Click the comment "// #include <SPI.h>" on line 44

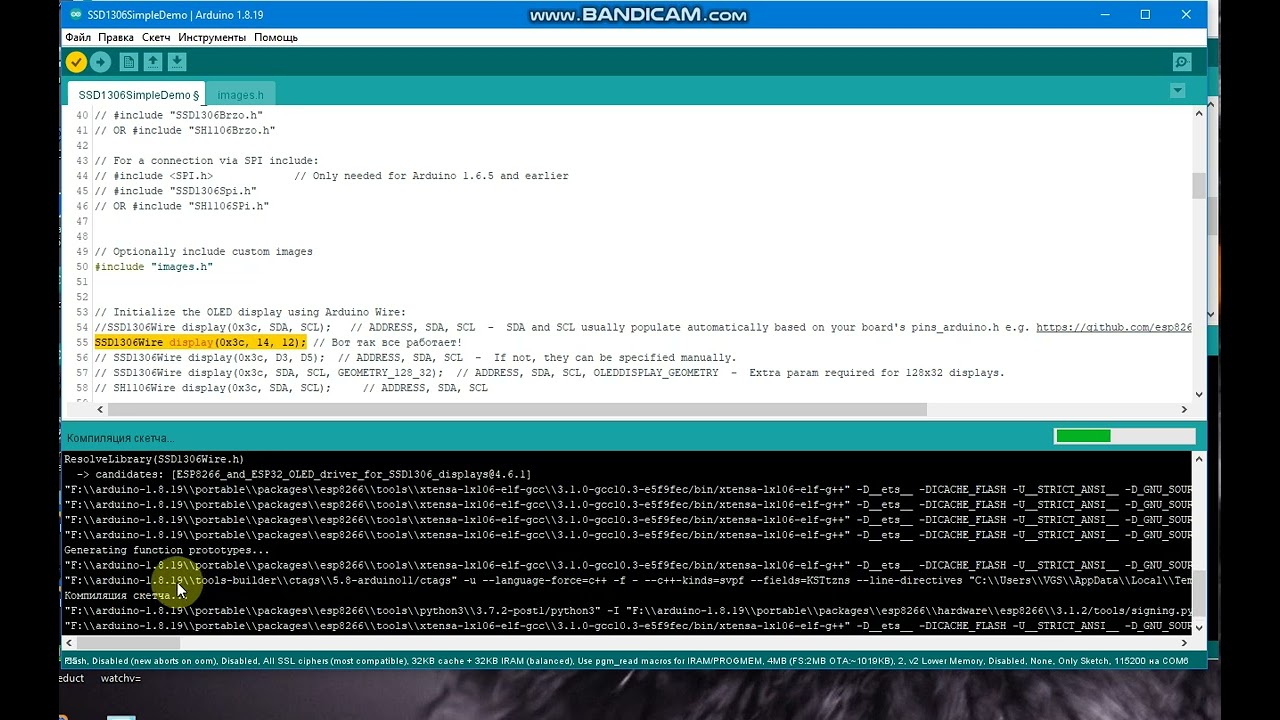153,176
